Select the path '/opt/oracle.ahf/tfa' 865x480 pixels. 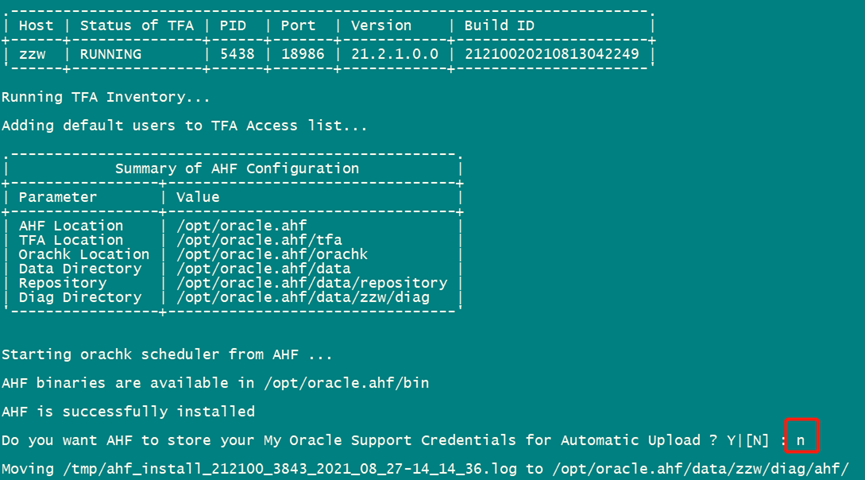[259, 240]
